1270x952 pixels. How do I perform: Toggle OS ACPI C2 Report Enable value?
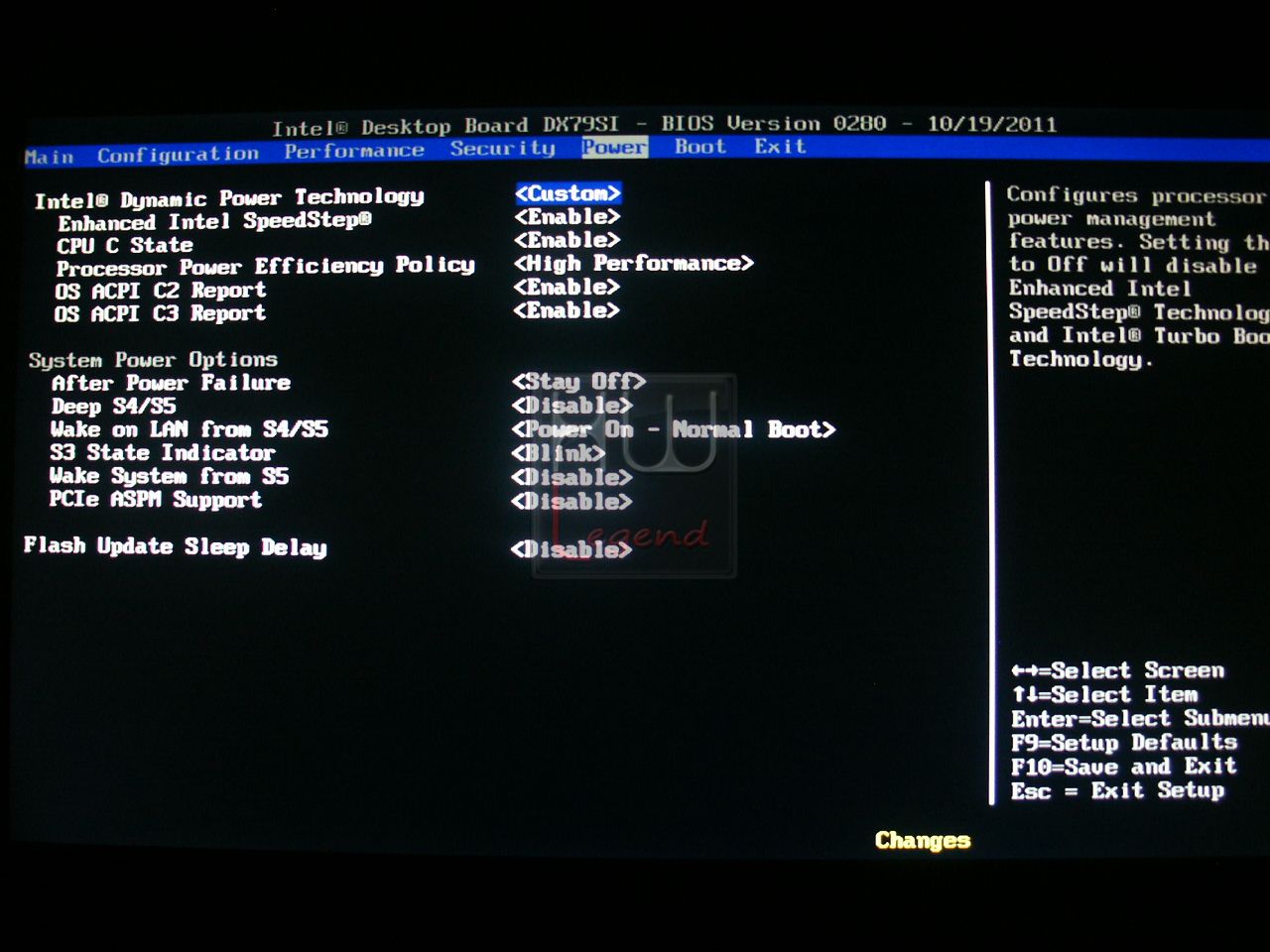[567, 288]
